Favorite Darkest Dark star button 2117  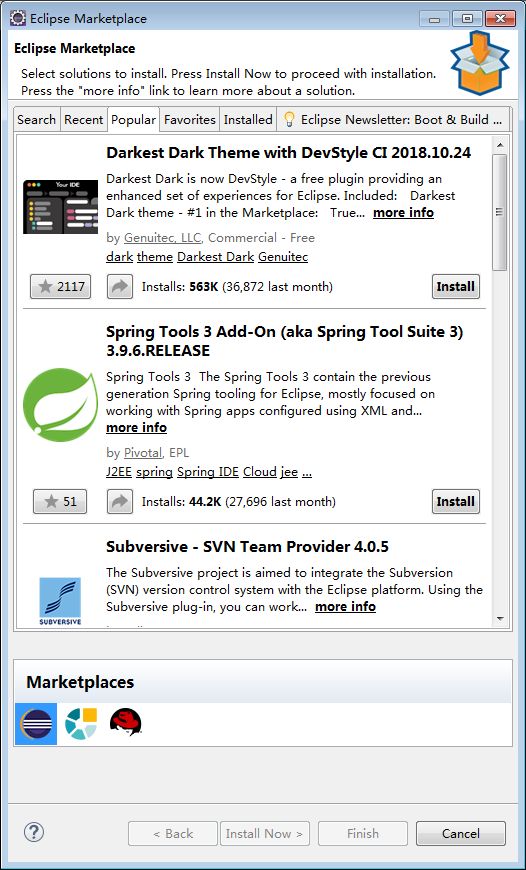click(60, 287)
